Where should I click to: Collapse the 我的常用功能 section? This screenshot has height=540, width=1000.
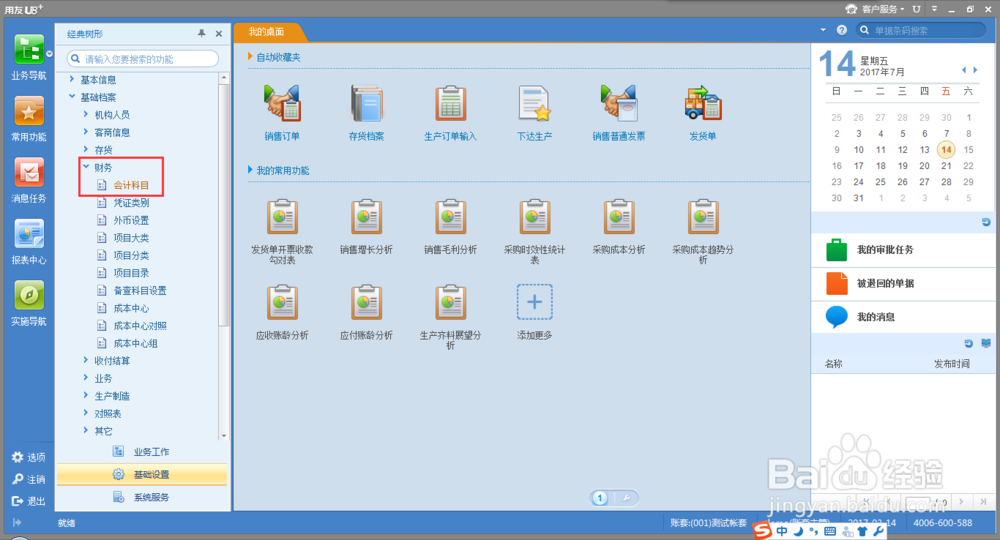pyautogui.click(x=250, y=170)
